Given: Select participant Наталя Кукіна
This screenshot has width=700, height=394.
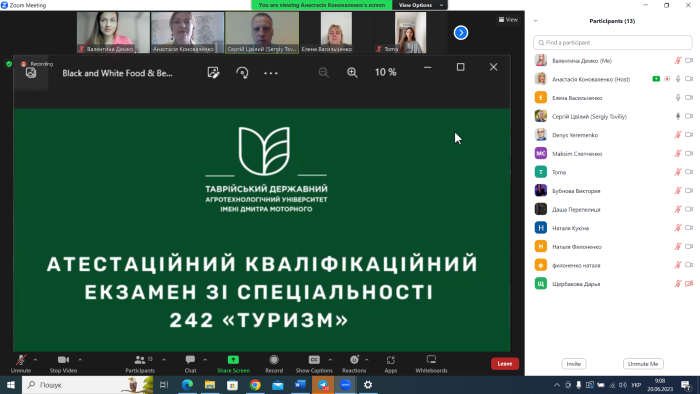Looking at the screenshot, I should tap(612, 228).
